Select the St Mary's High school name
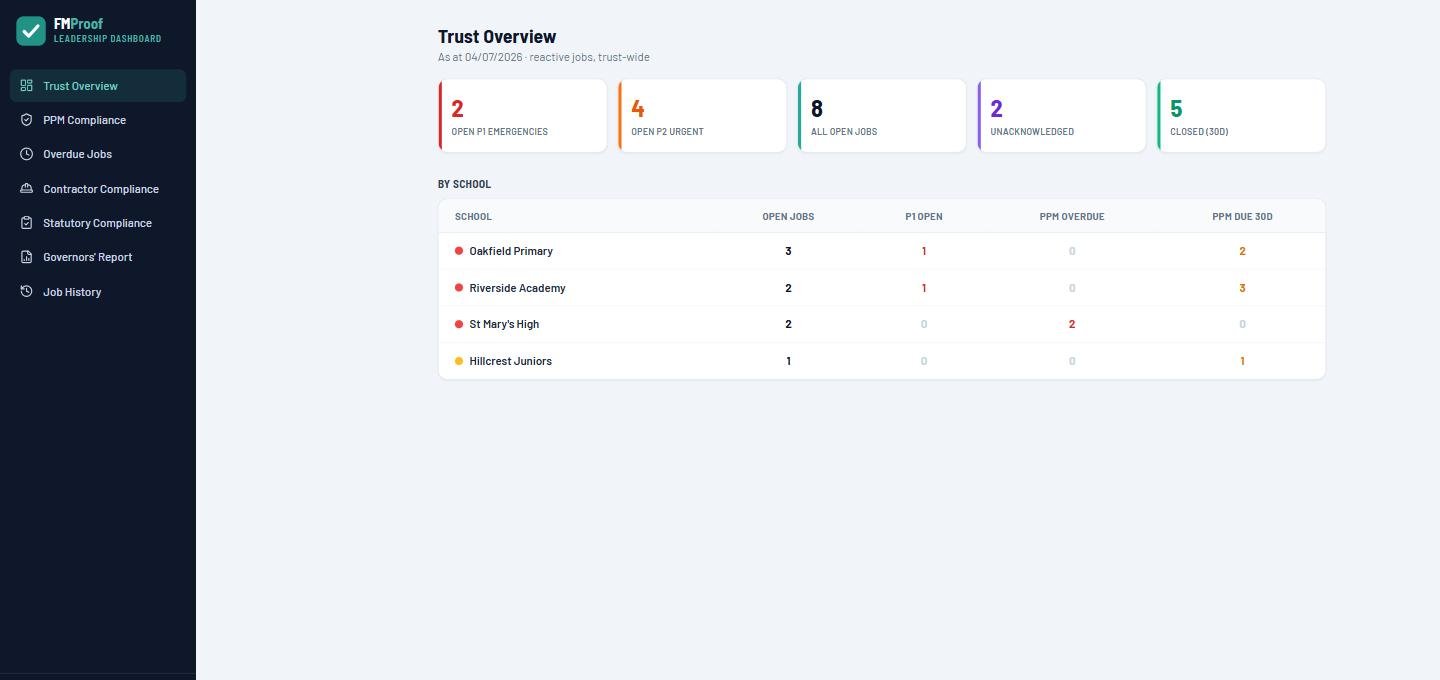1440x680 pixels. point(504,324)
